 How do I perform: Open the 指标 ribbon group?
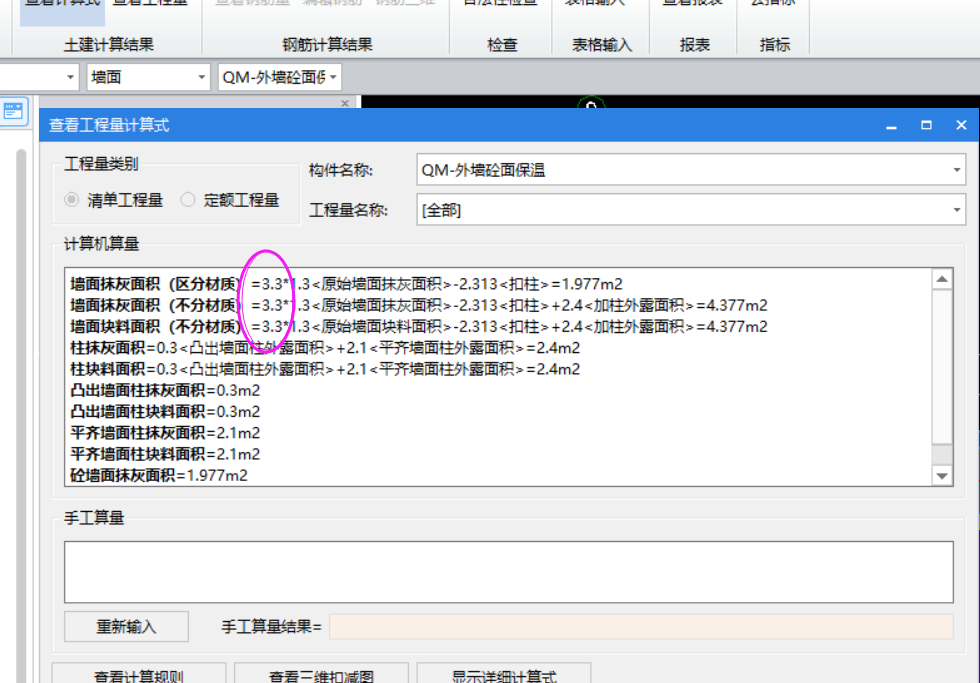tap(774, 45)
